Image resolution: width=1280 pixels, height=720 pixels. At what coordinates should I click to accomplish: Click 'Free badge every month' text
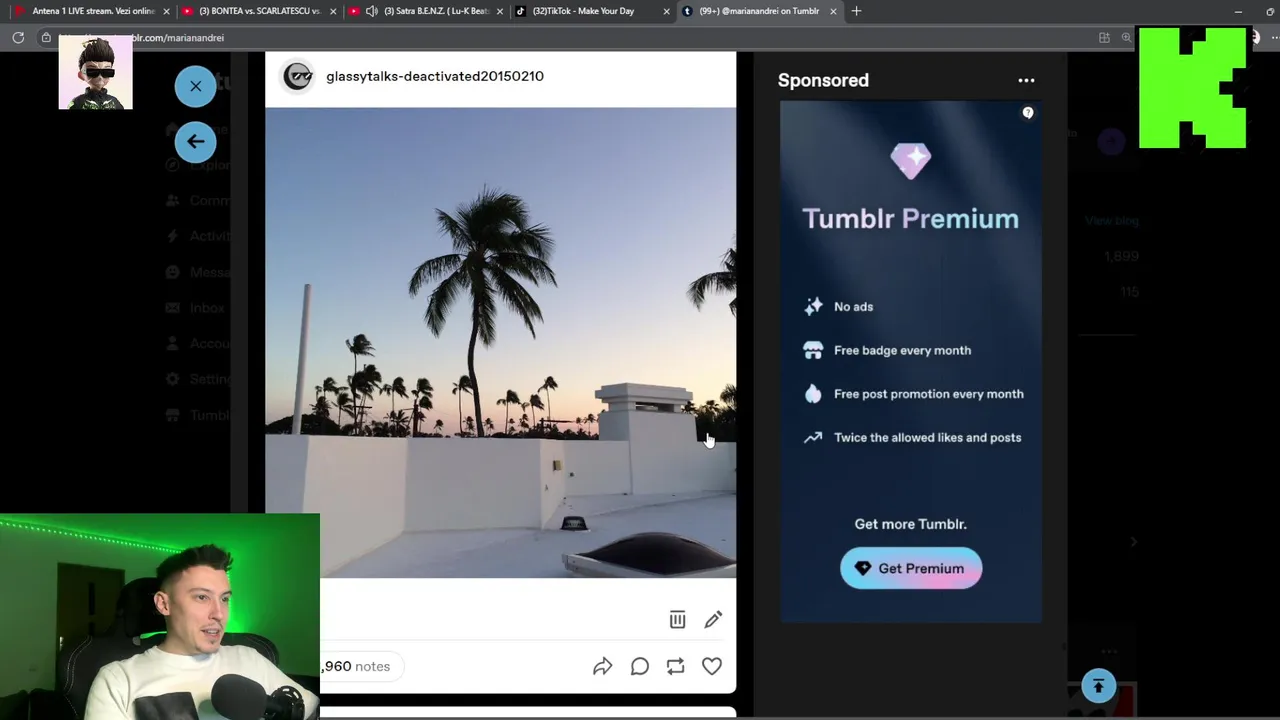click(902, 350)
